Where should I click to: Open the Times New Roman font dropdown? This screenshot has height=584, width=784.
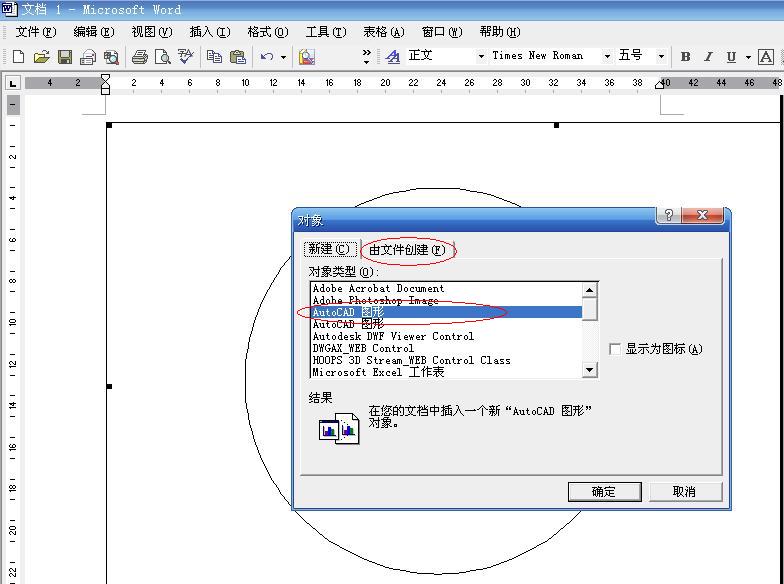click(x=607, y=56)
